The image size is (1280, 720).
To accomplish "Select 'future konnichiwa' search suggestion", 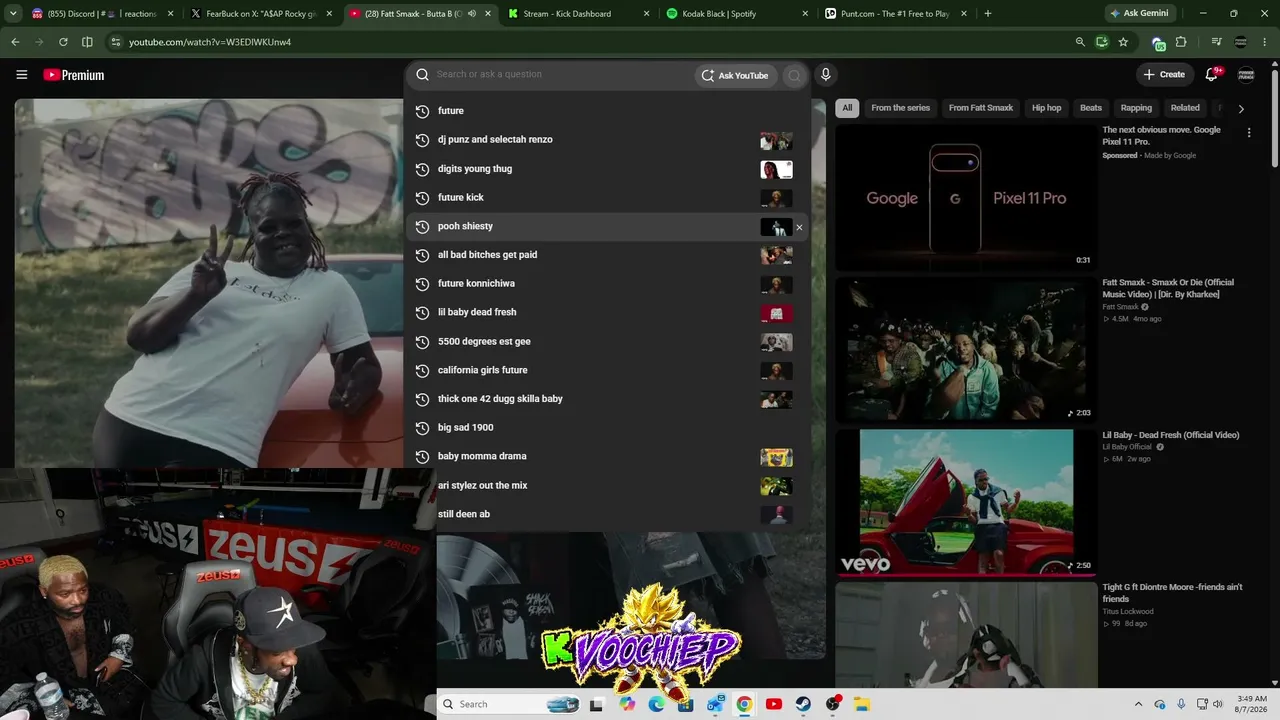I will coord(607,284).
